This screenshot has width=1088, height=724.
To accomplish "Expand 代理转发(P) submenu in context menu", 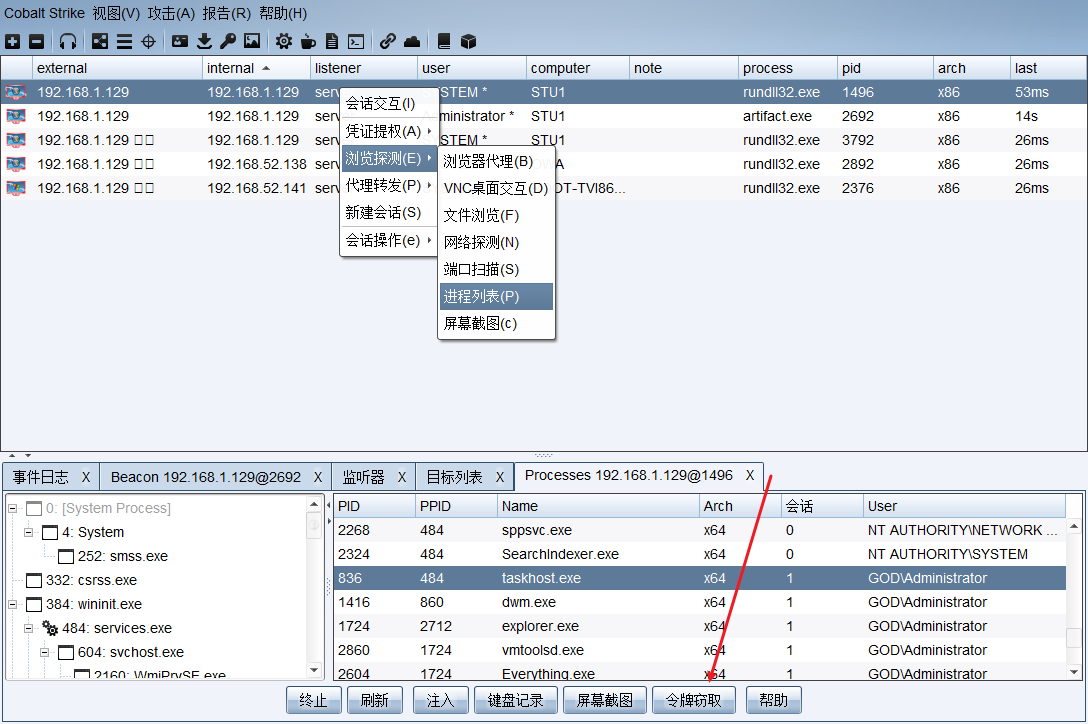I will pos(389,186).
